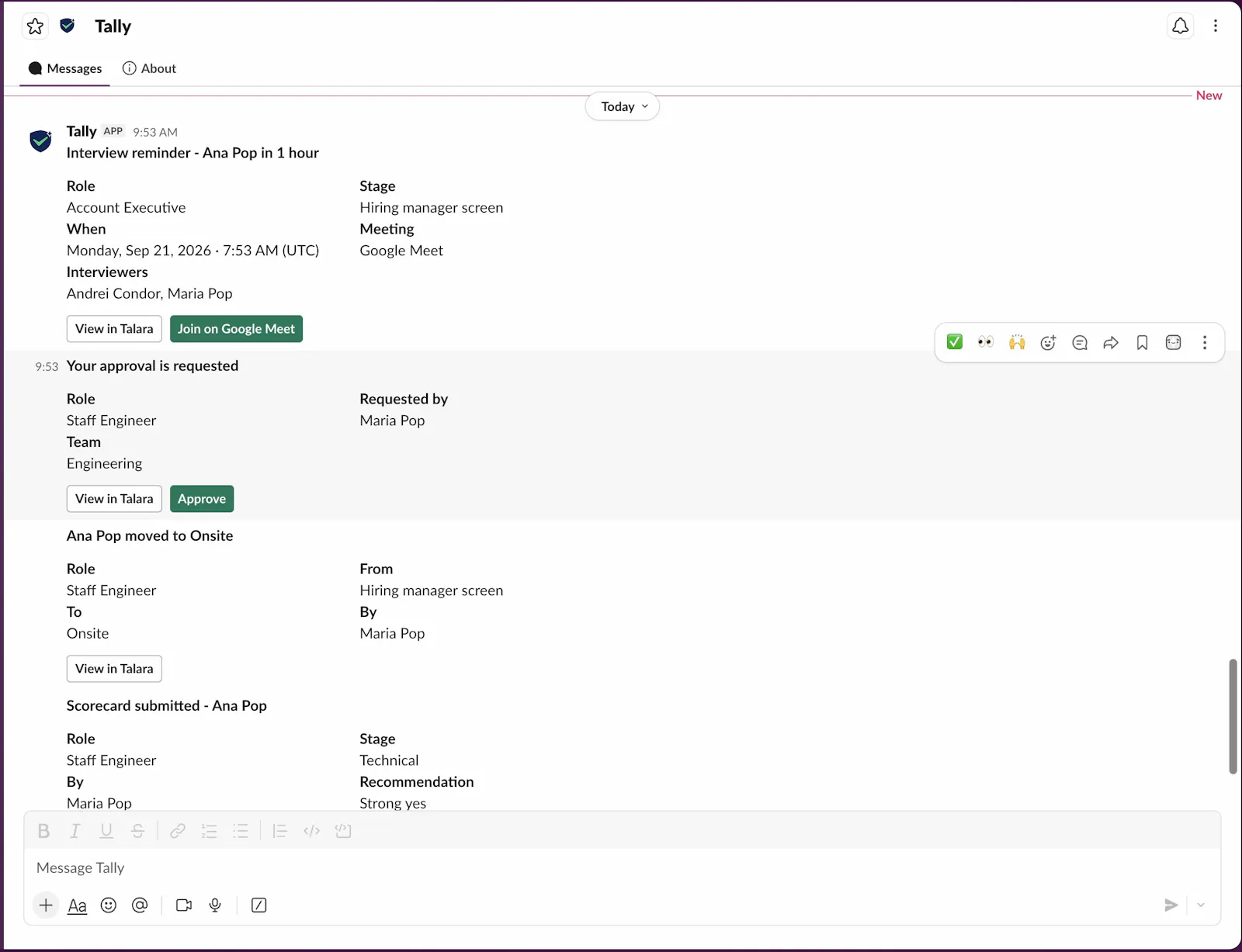This screenshot has width=1242, height=952.
Task: Toggle the Aa formatting toolbar
Action: tap(77, 905)
